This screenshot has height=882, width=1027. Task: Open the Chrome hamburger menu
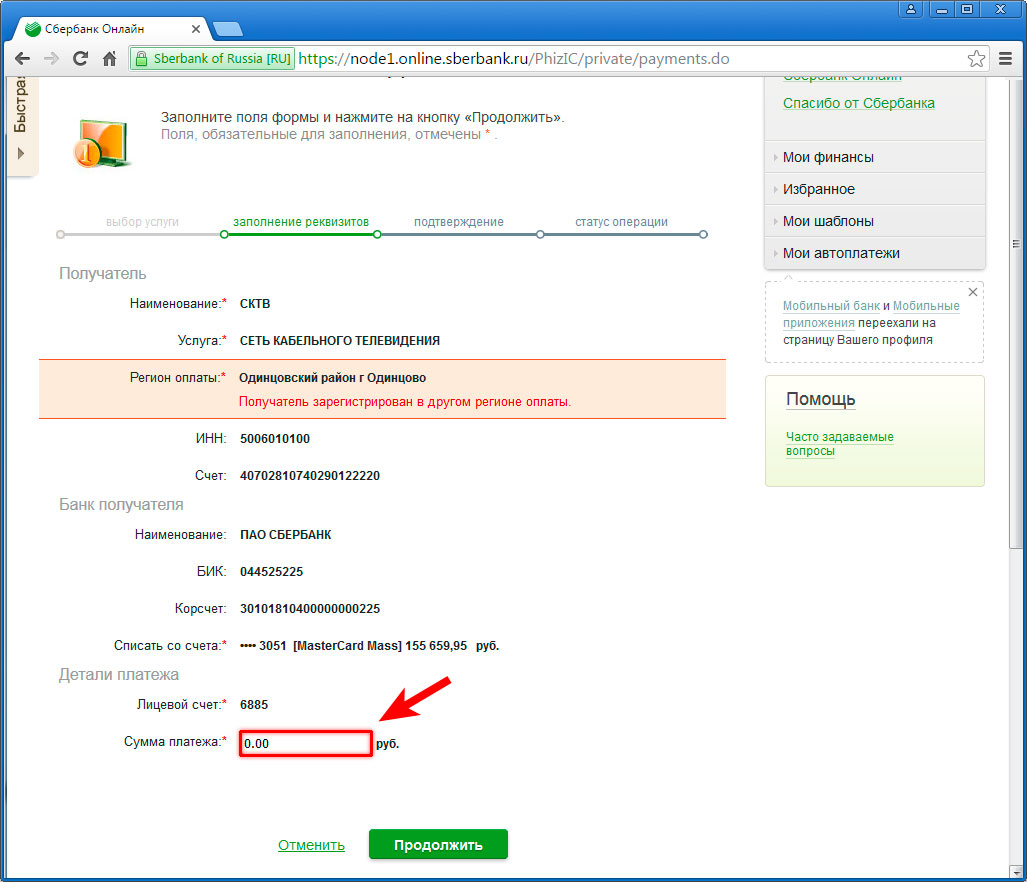pos(1005,59)
